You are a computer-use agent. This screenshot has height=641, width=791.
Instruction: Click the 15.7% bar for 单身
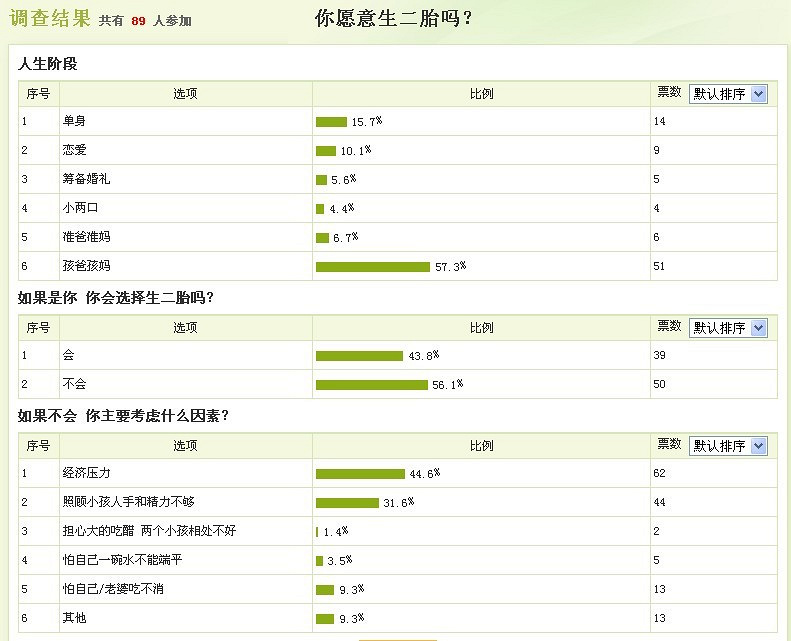pos(331,122)
